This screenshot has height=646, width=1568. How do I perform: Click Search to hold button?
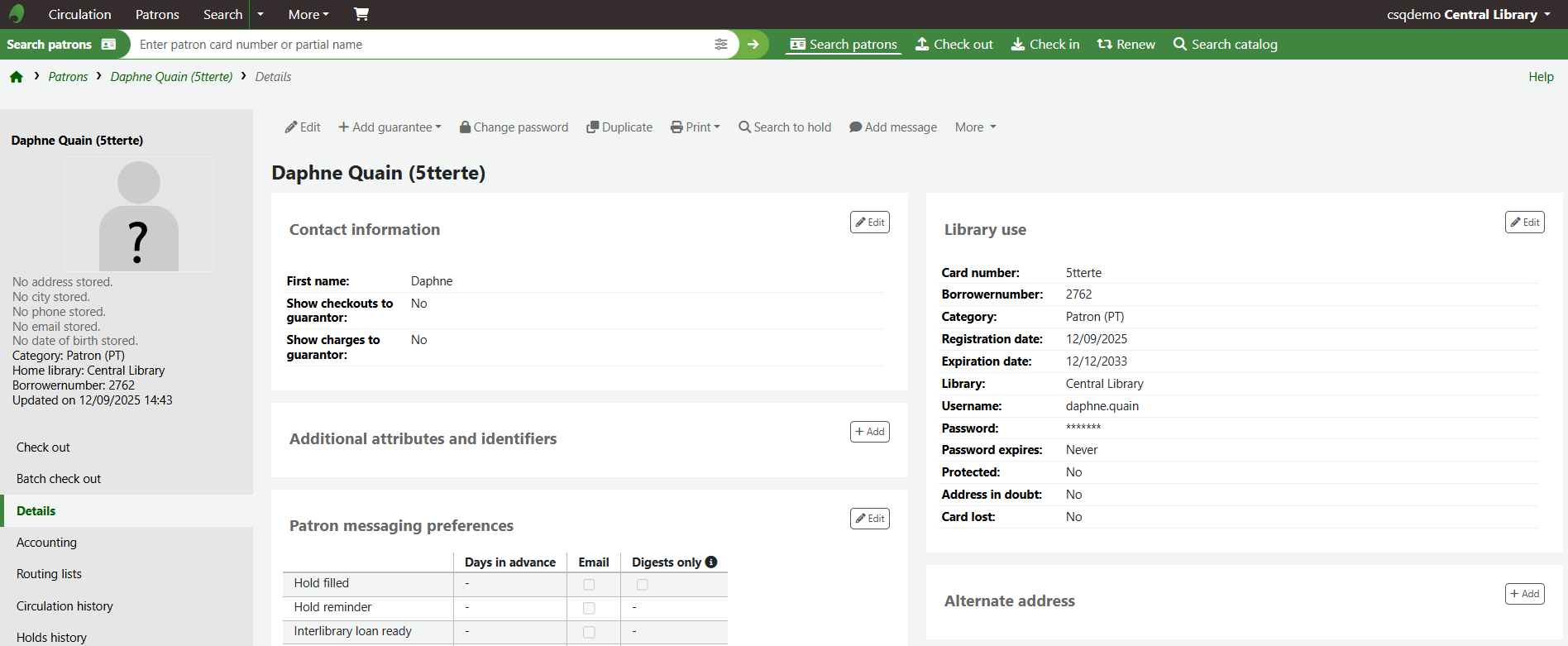click(785, 127)
